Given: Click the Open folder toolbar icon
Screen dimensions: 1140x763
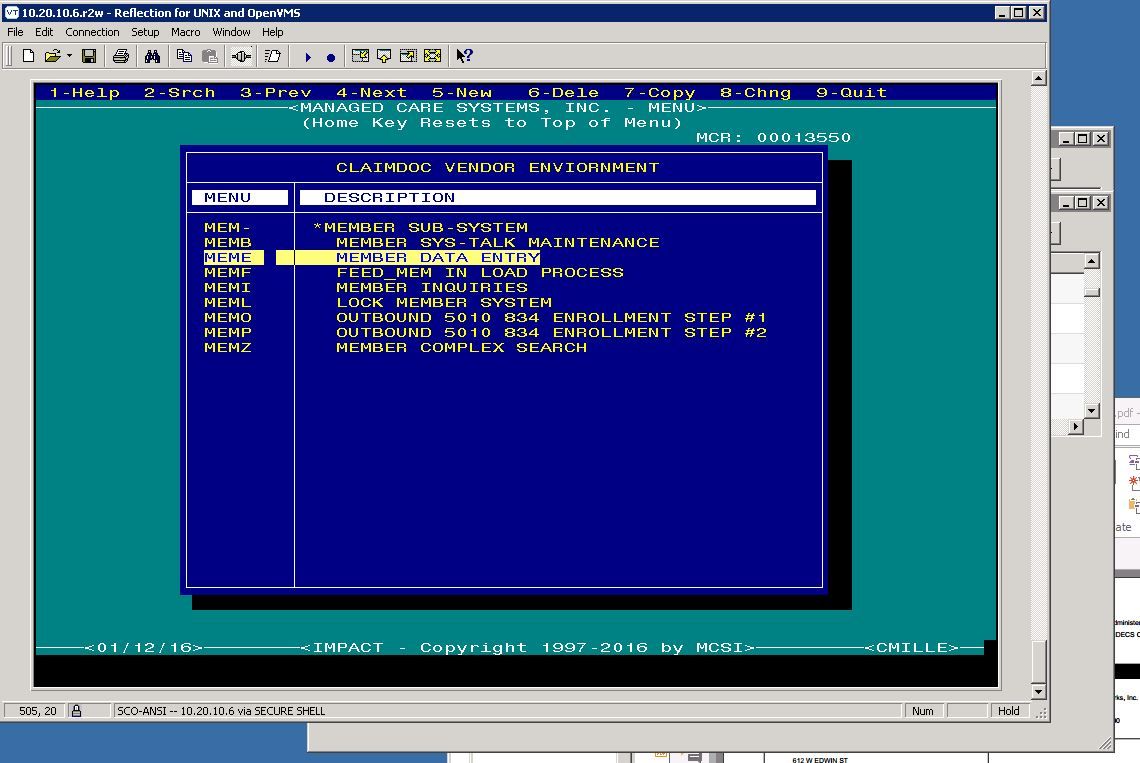Looking at the screenshot, I should (52, 56).
